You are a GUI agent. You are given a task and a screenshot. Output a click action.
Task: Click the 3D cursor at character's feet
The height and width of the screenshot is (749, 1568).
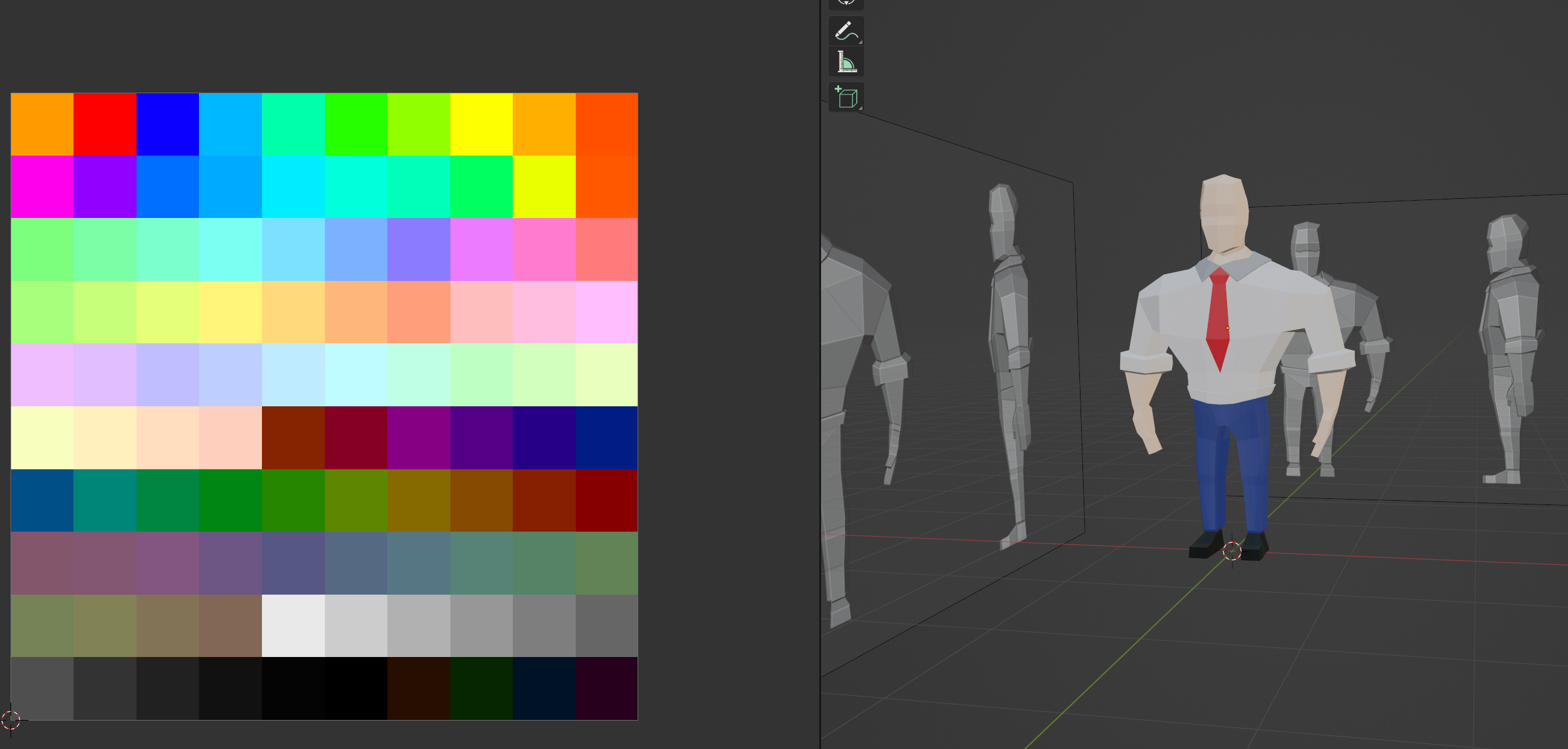[x=1232, y=551]
